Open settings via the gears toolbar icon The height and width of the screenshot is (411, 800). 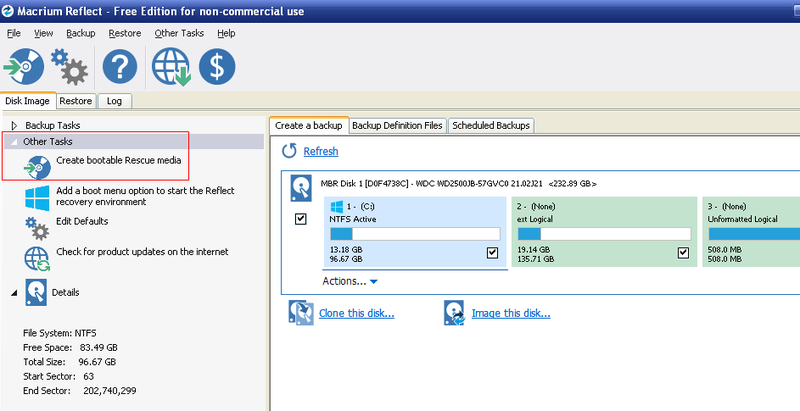(70, 67)
